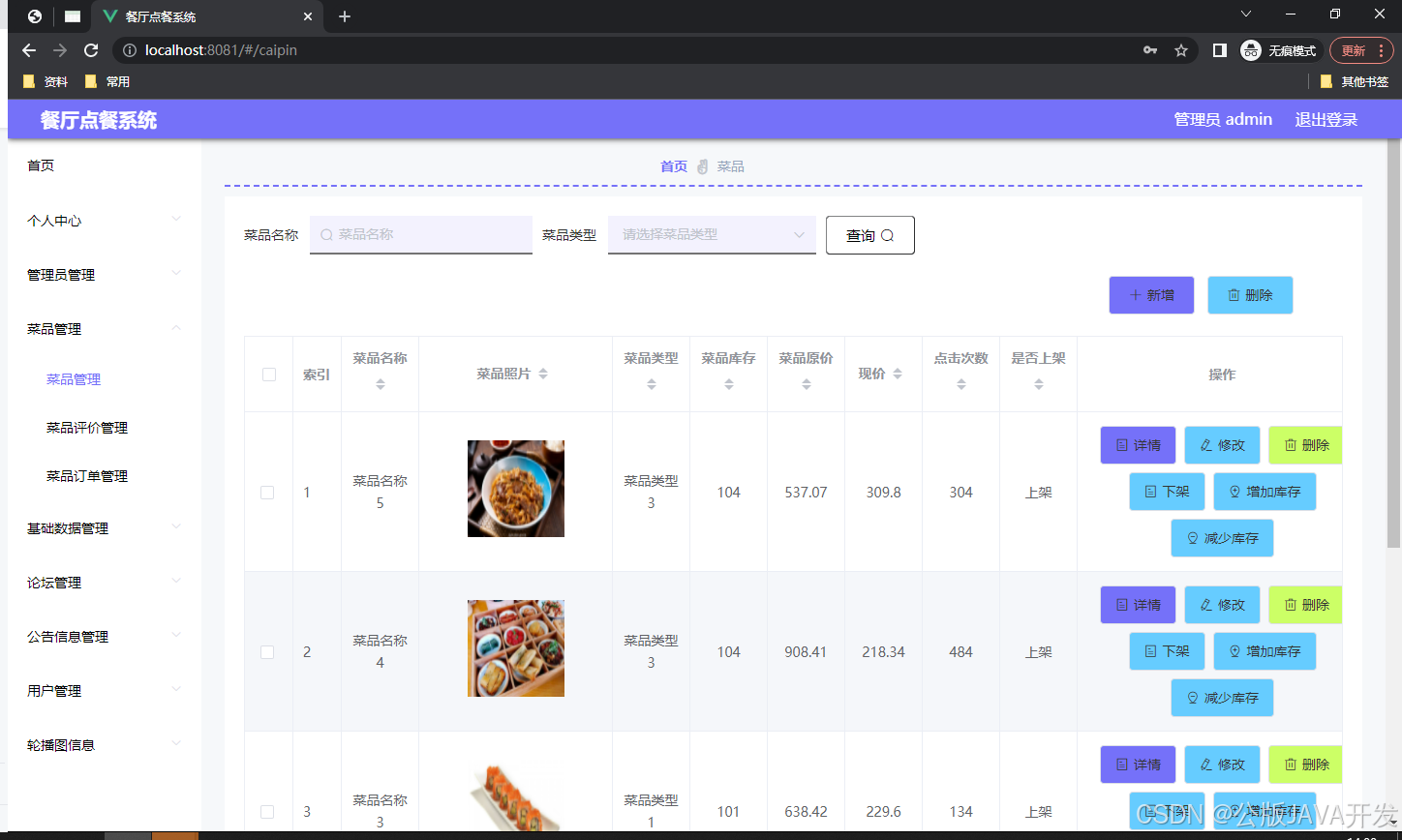The height and width of the screenshot is (840, 1402).
Task: Click the 删除 batch delete button above table
Action: 1250,295
